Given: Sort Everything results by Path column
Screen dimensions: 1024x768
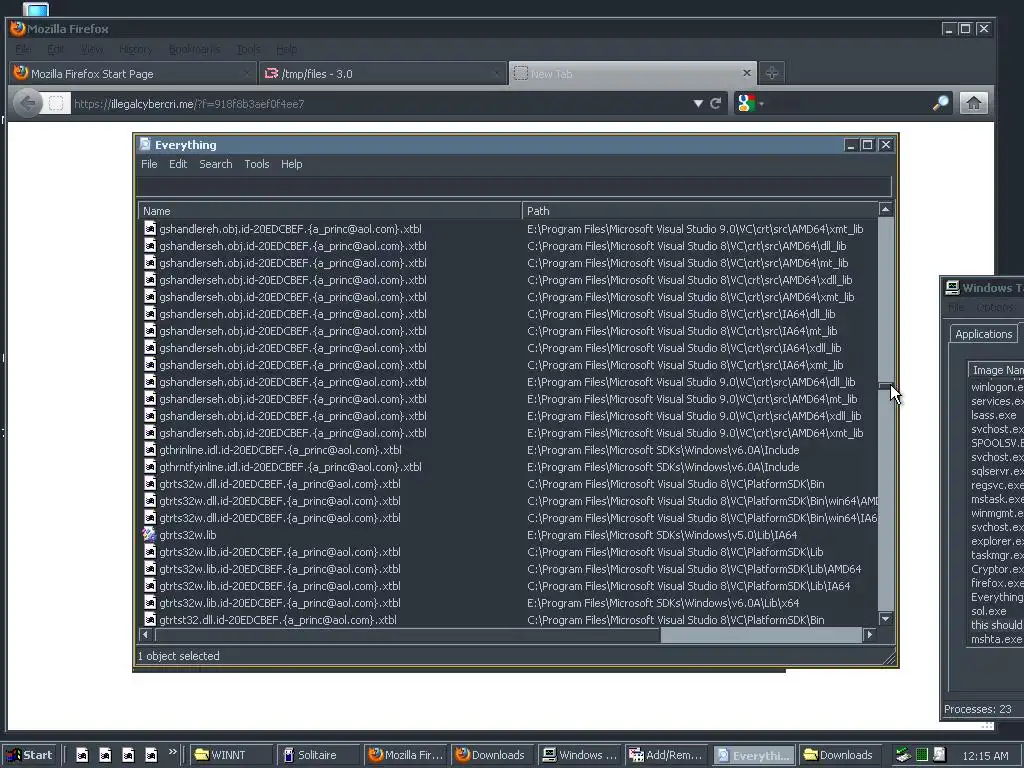Looking at the screenshot, I should tap(700, 211).
